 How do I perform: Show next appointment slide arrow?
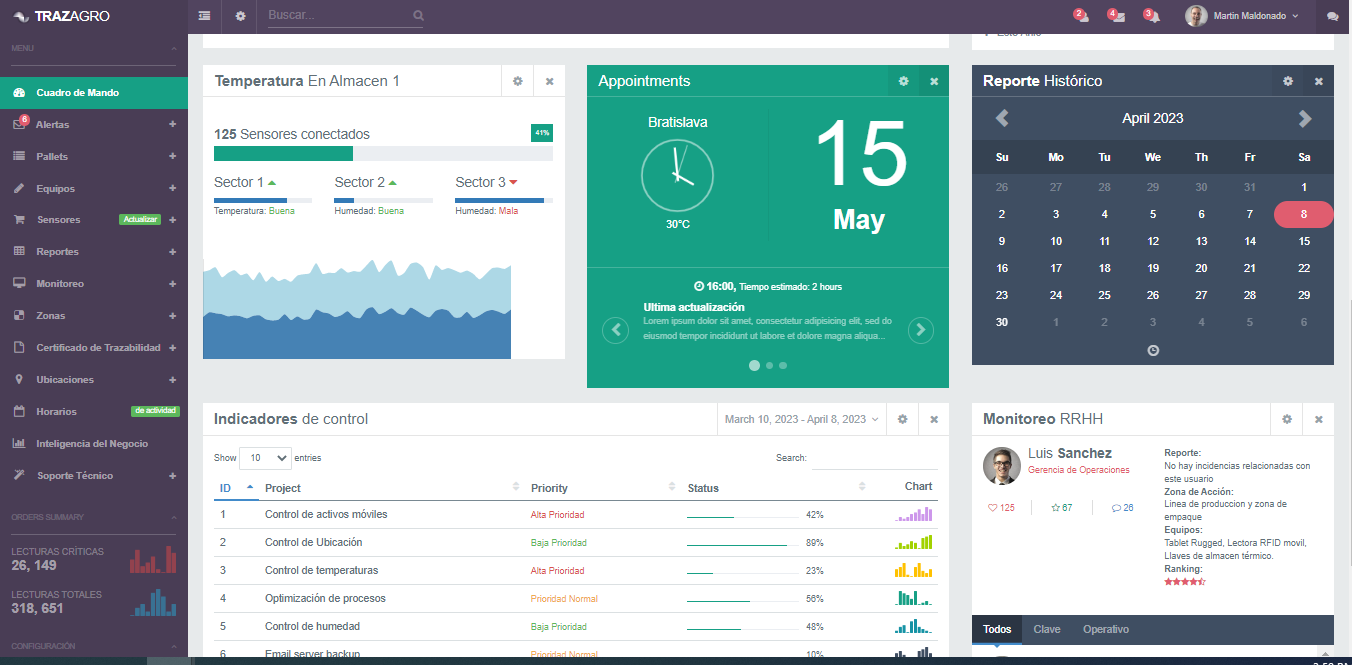[x=920, y=330]
